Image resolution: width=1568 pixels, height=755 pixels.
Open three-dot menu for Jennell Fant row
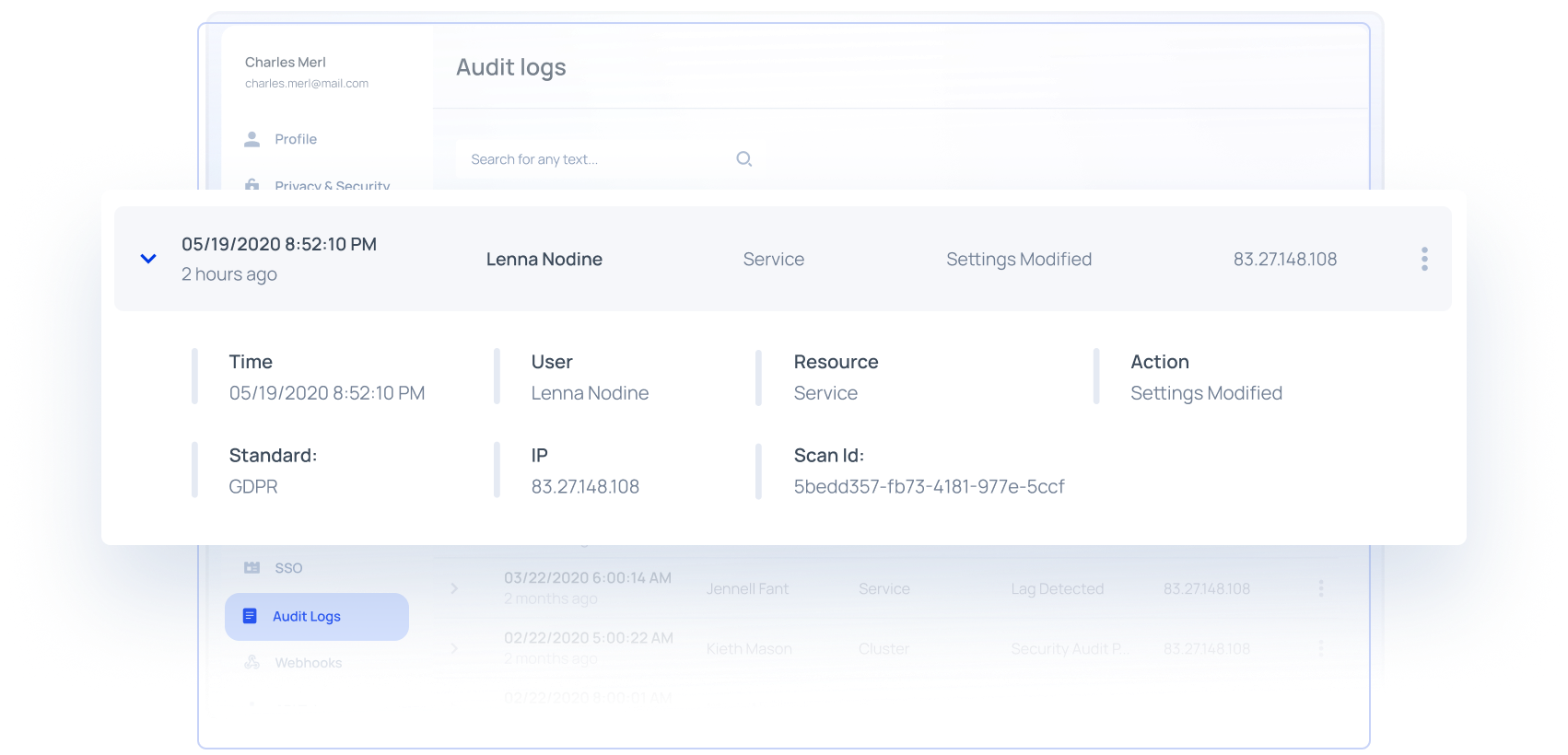pos(1321,588)
